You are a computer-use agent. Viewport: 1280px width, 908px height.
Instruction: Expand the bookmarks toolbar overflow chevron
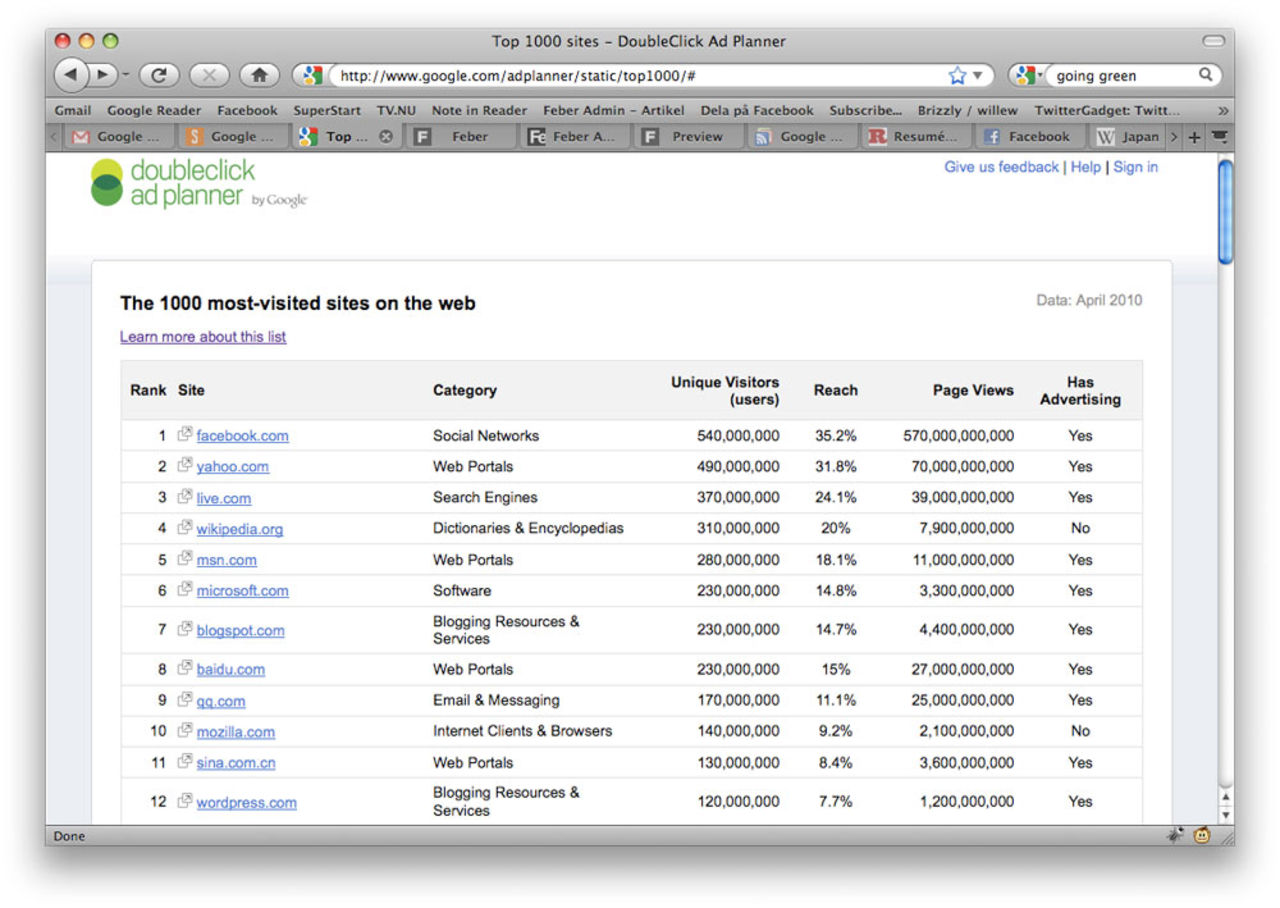1222,111
